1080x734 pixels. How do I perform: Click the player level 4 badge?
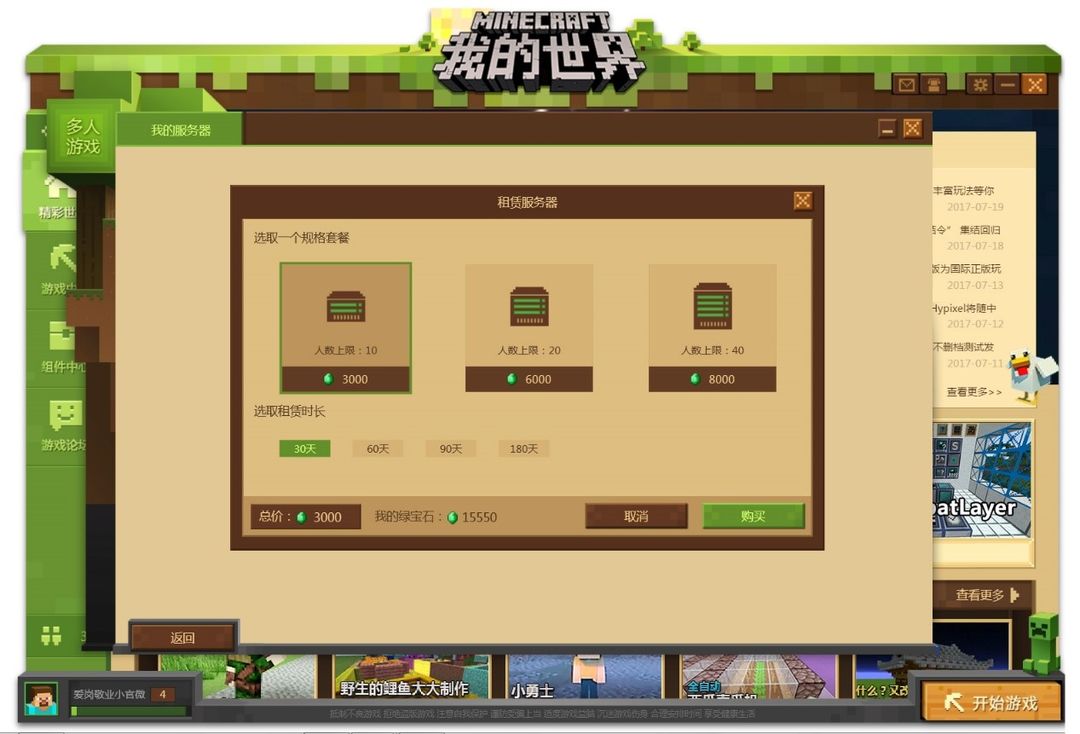[x=163, y=694]
